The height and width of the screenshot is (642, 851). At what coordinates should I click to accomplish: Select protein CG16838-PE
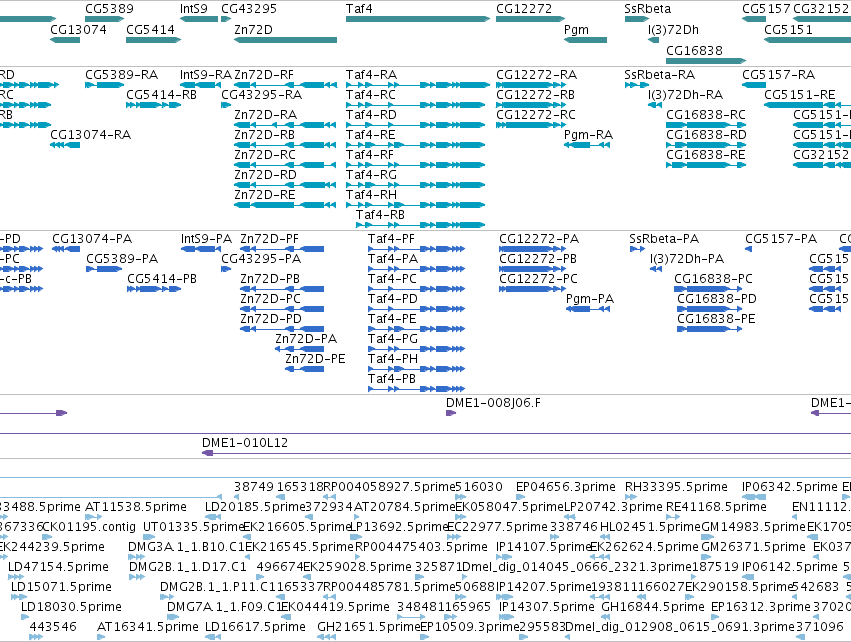[x=709, y=329]
